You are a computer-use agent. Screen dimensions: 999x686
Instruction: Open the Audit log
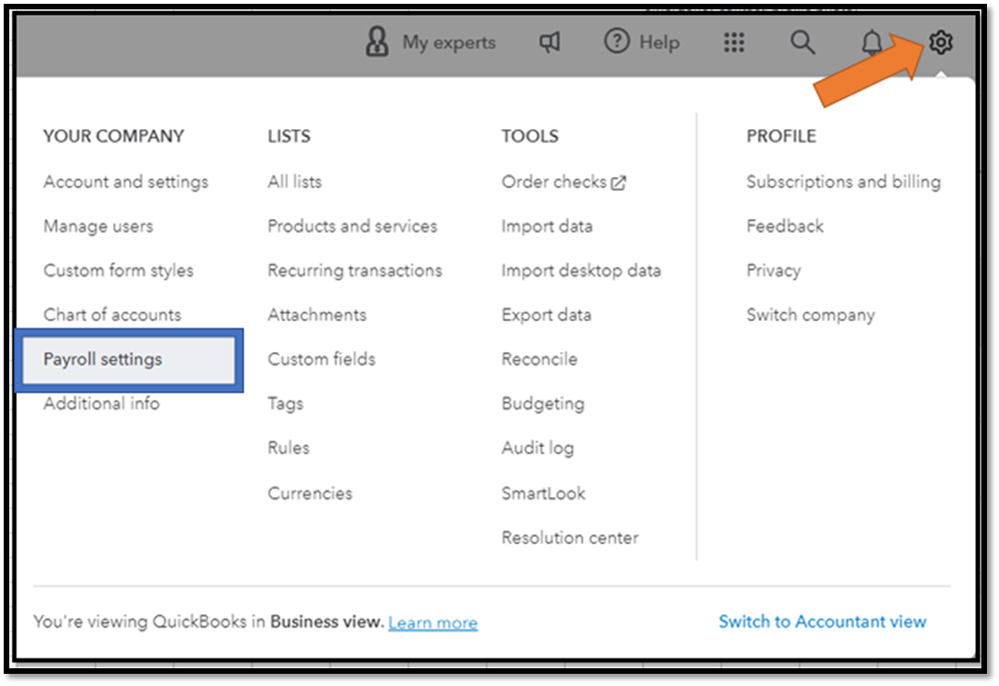click(x=538, y=448)
